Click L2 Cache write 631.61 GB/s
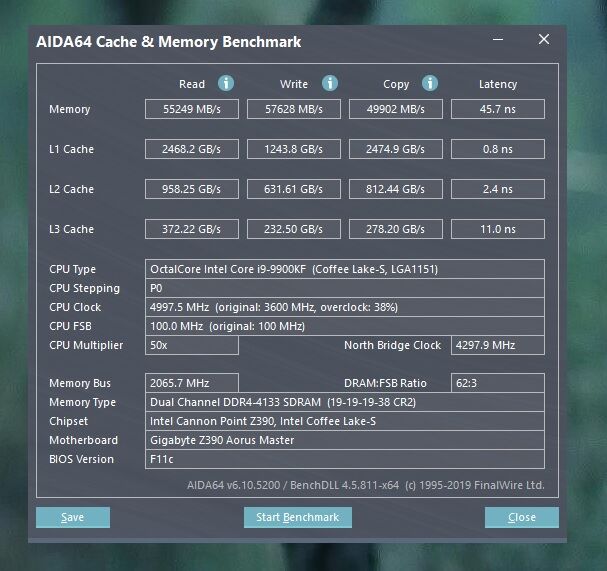Image resolution: width=607 pixels, height=571 pixels. coord(294,189)
